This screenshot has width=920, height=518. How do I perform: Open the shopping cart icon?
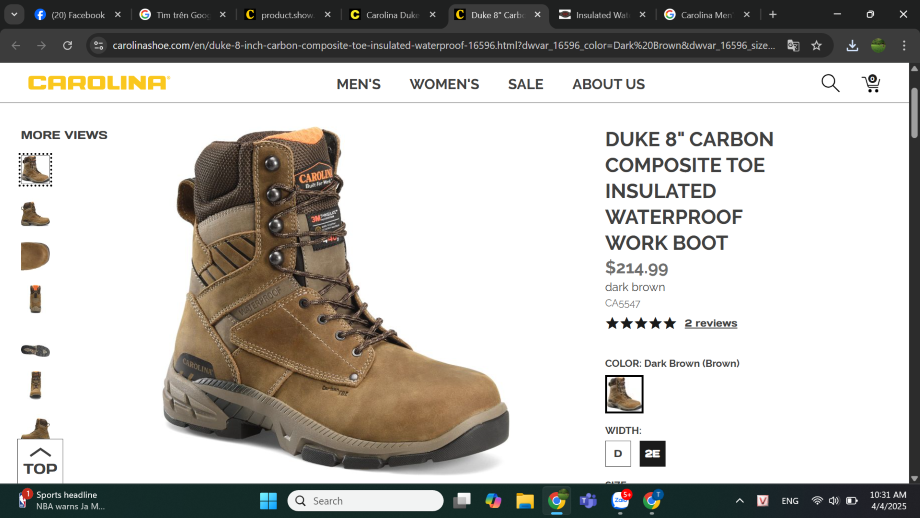[871, 83]
